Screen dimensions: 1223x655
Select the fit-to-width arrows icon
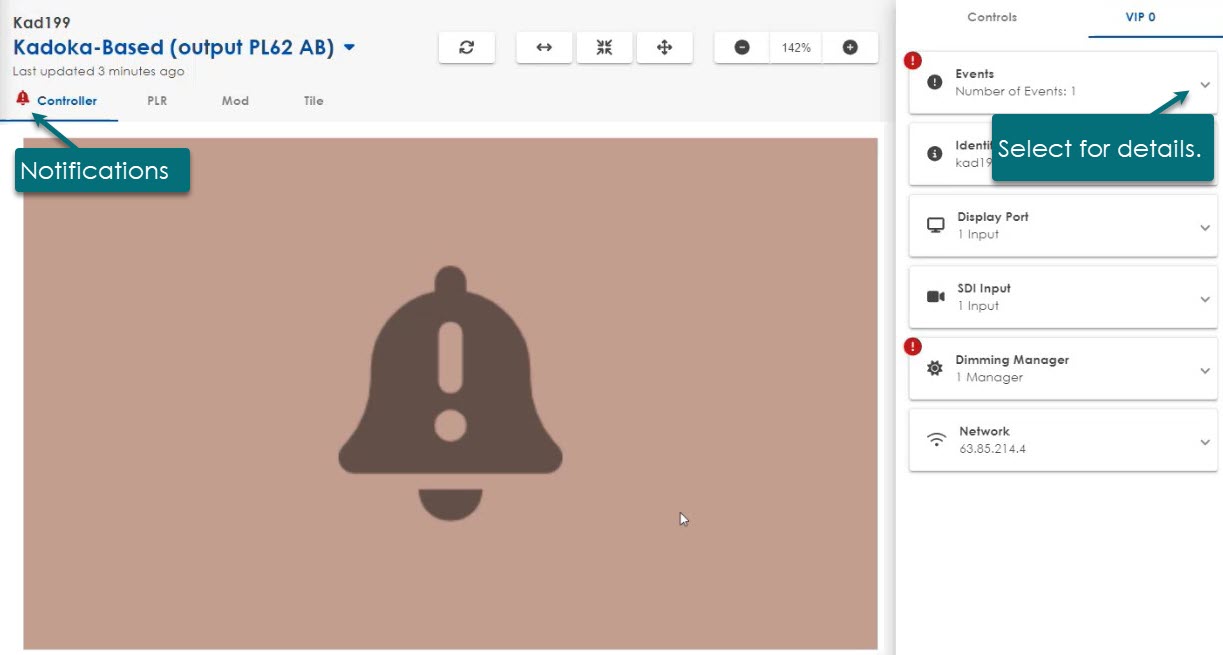click(x=543, y=46)
